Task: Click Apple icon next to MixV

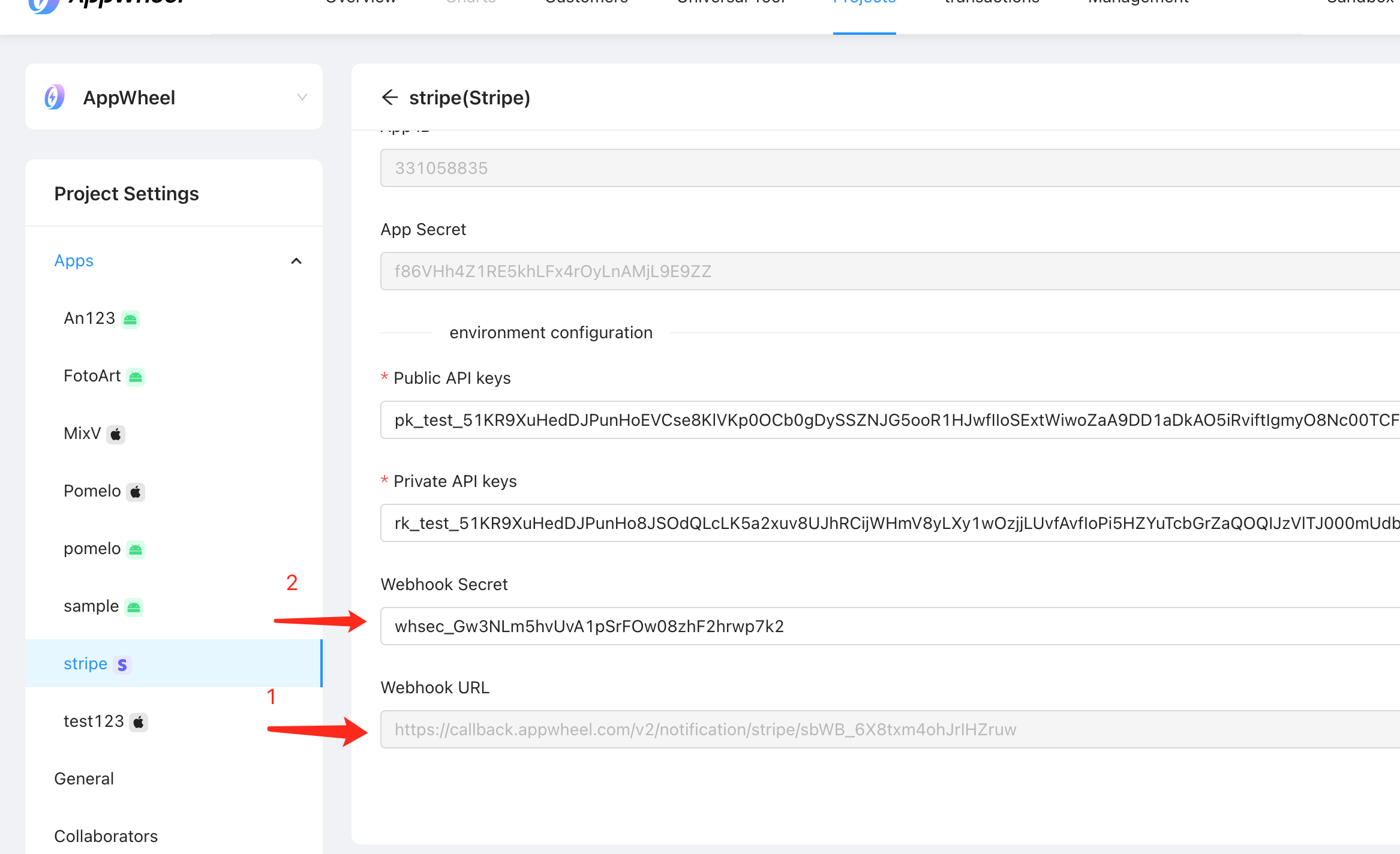Action: pyautogui.click(x=116, y=434)
